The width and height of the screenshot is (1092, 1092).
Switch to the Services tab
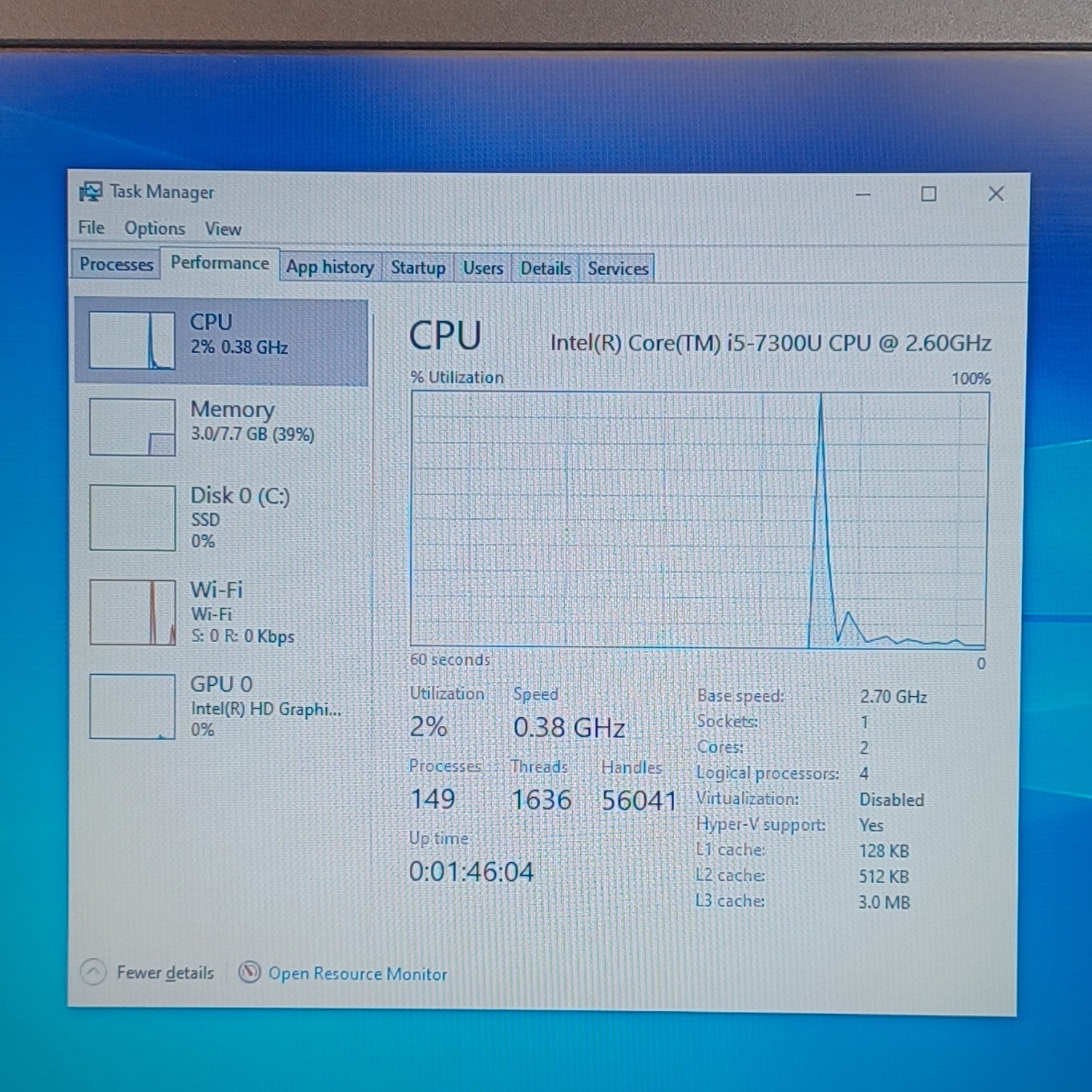click(617, 268)
